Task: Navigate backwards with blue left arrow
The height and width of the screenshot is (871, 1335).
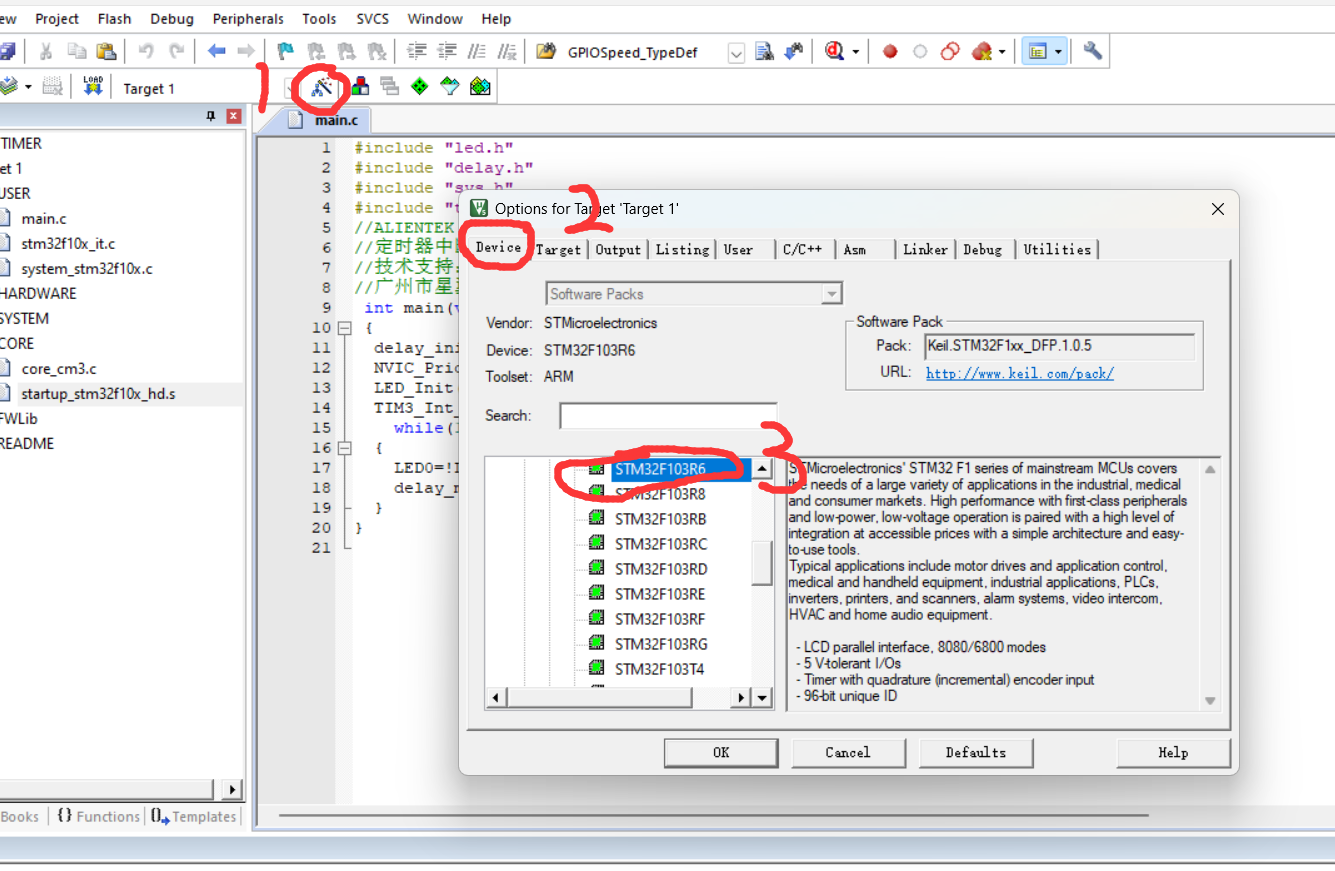Action: click(216, 51)
